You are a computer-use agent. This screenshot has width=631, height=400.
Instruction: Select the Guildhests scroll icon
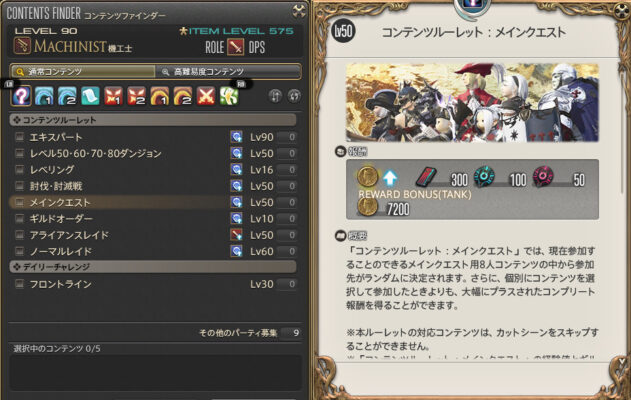pos(90,96)
